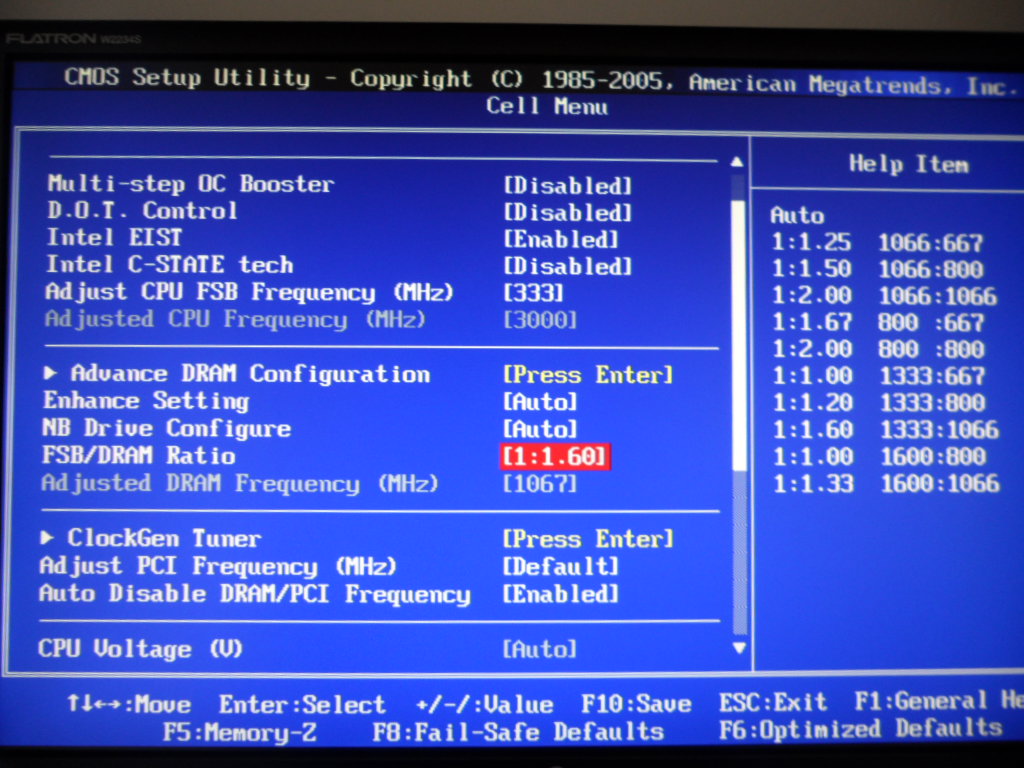The width and height of the screenshot is (1024, 768).
Task: Click Press Enter for Advance DRAM Configuration
Action: click(588, 375)
